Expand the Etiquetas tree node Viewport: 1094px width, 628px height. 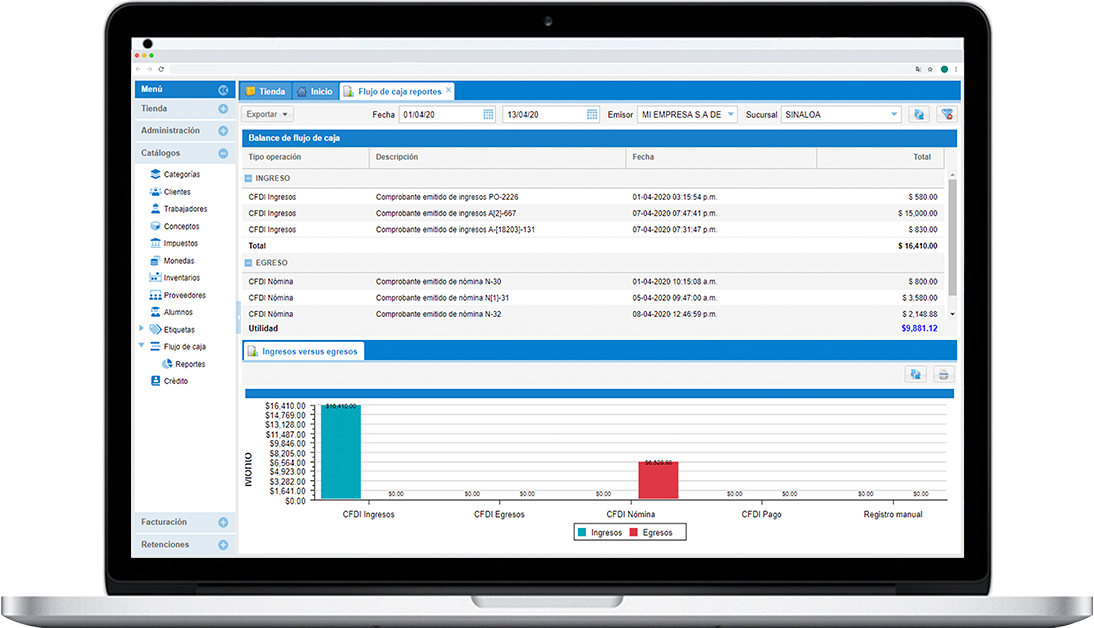click(x=141, y=329)
